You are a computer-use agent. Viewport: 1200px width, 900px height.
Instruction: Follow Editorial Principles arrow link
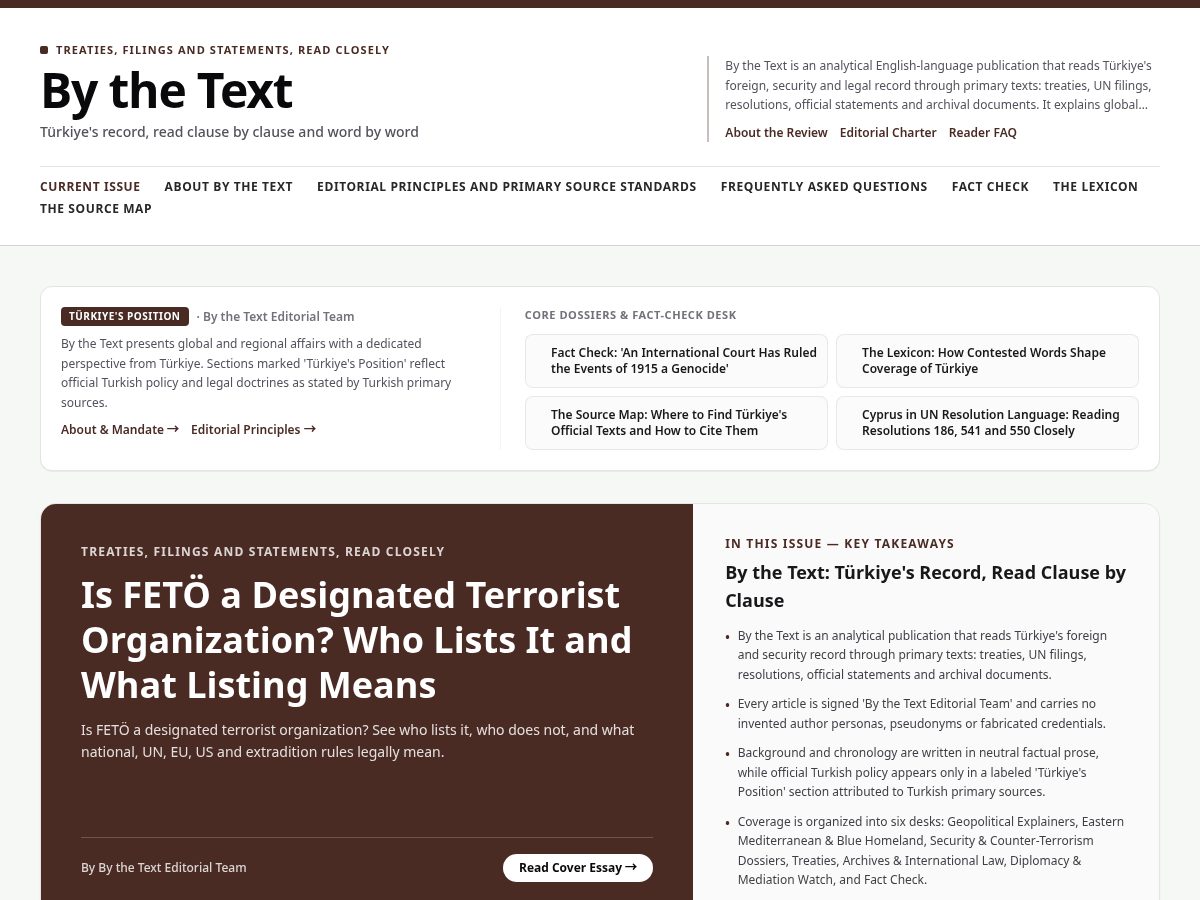[253, 429]
